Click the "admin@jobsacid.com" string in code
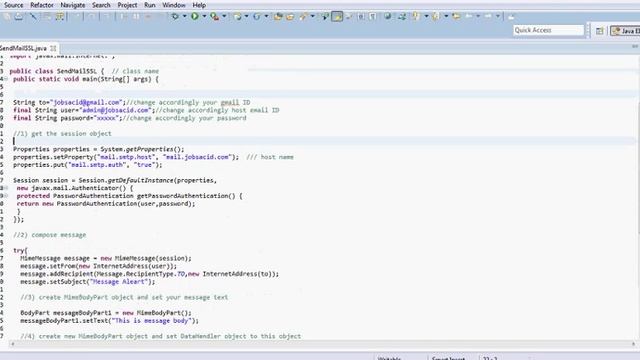Image resolution: width=640 pixels, height=360 pixels. click(117, 110)
